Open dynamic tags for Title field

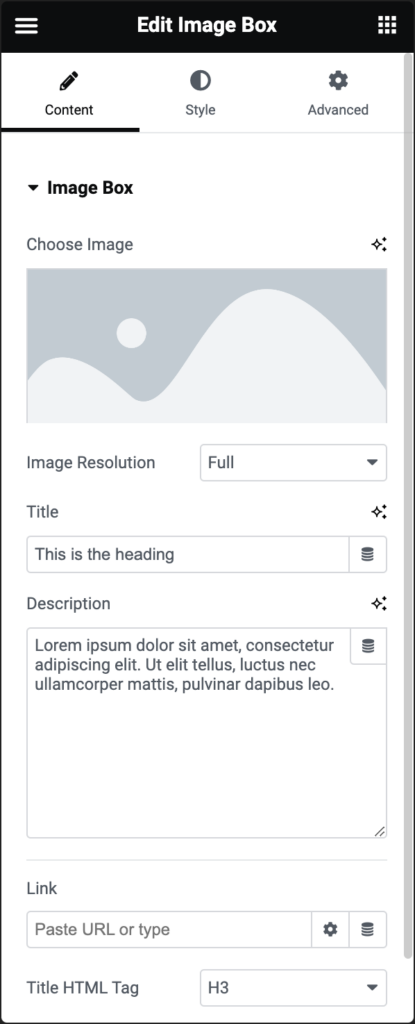368,554
